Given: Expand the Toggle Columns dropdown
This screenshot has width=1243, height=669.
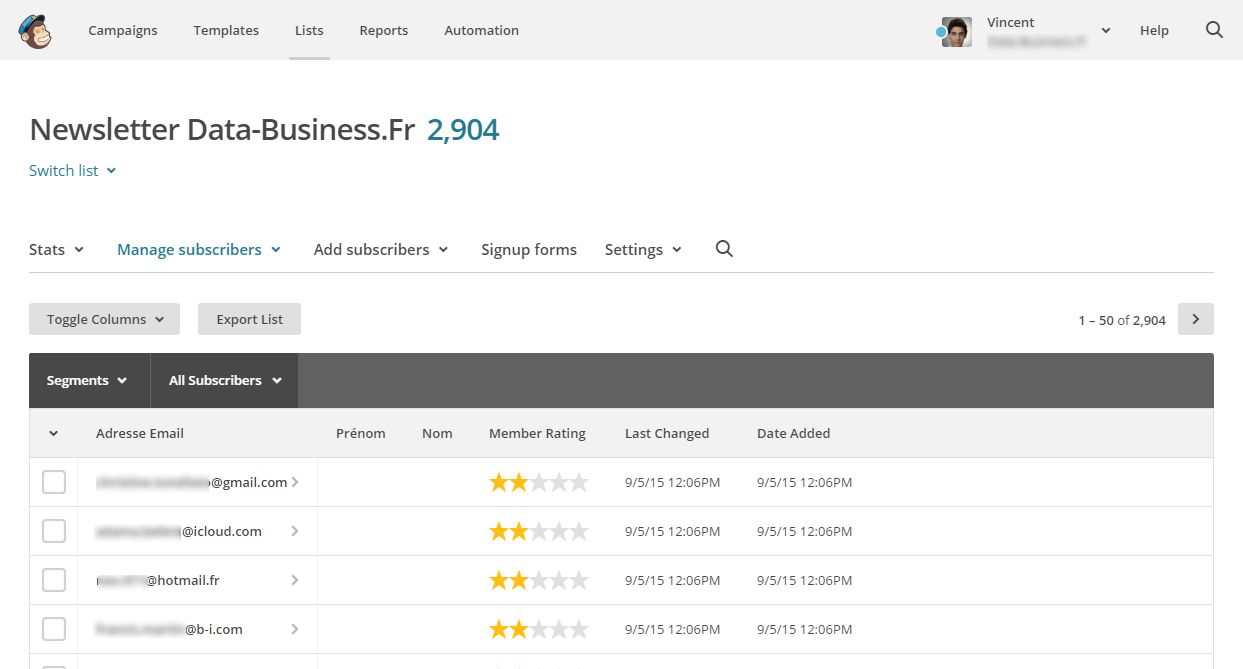Looking at the screenshot, I should tap(104, 320).
